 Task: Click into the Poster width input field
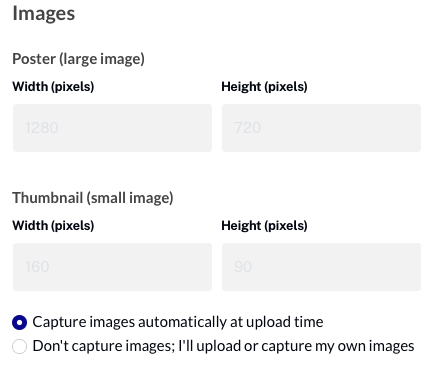click(x=112, y=128)
